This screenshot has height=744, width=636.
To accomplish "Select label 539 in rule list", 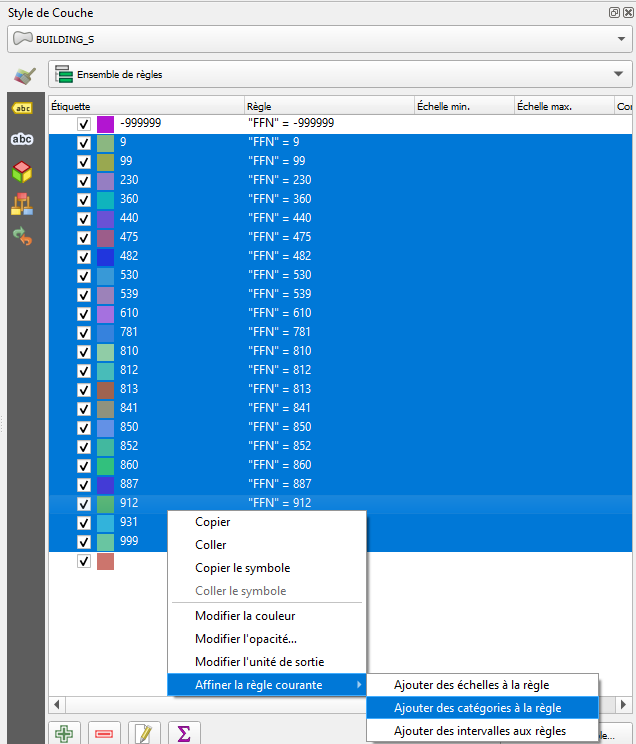I will (129, 294).
